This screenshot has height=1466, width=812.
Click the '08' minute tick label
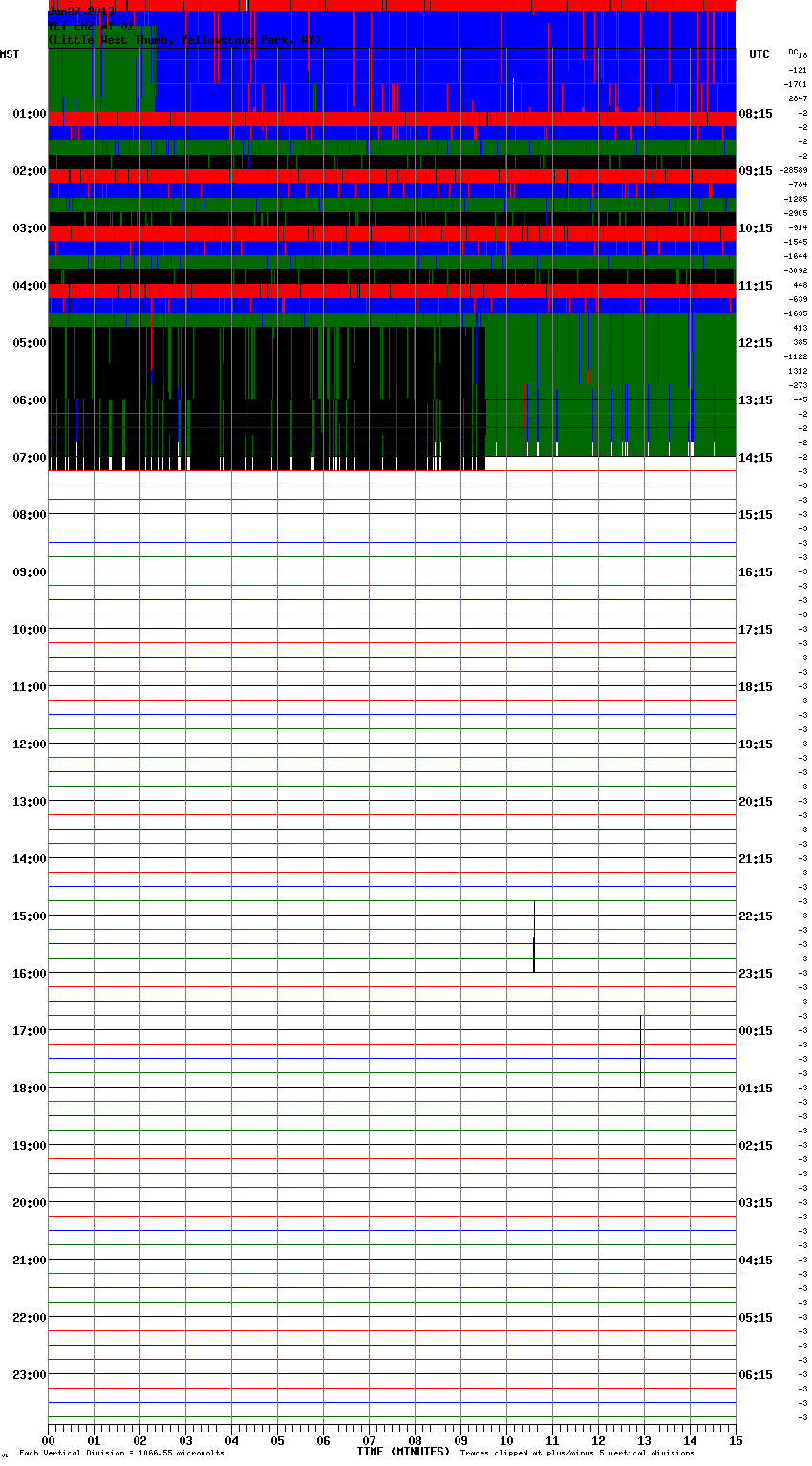coord(415,1440)
